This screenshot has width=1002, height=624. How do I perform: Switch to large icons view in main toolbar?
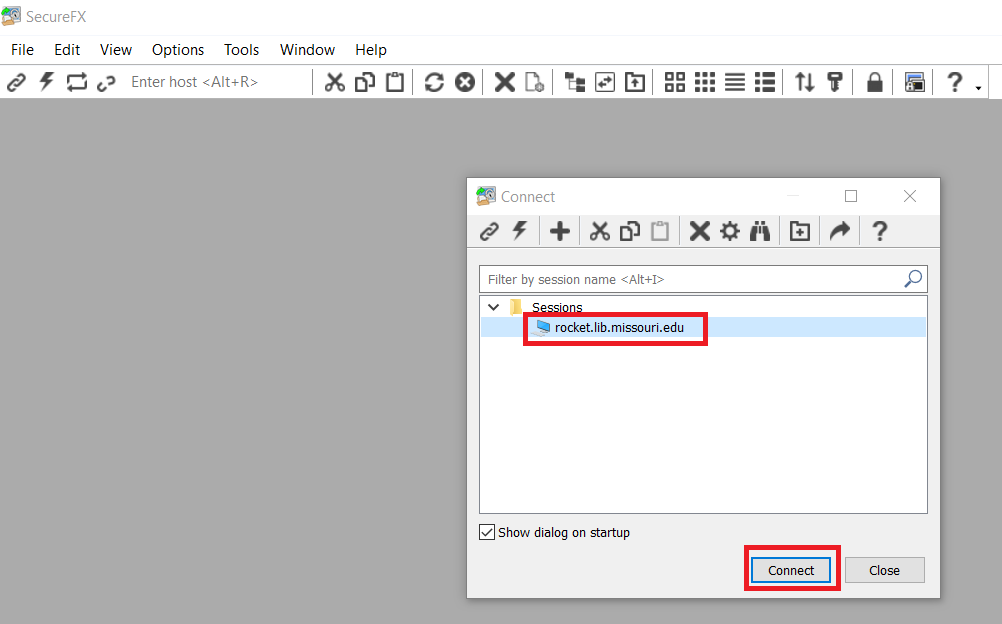(675, 82)
